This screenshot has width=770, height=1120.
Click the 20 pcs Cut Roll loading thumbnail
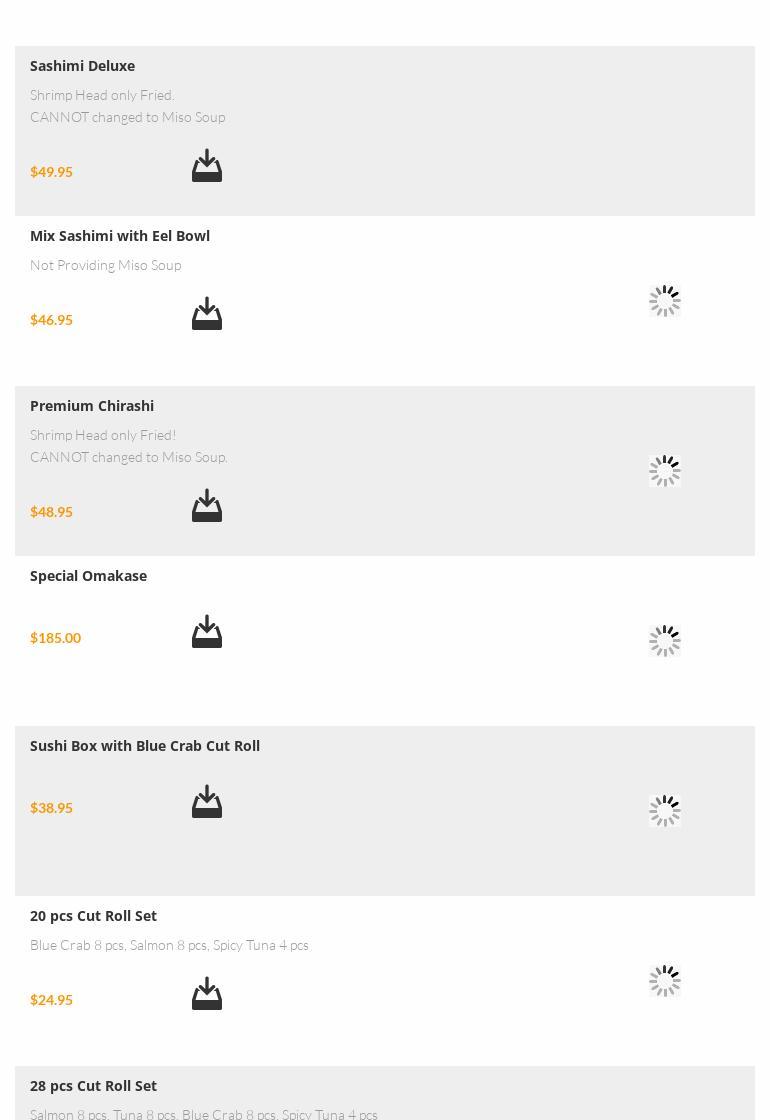pyautogui.click(x=665, y=981)
